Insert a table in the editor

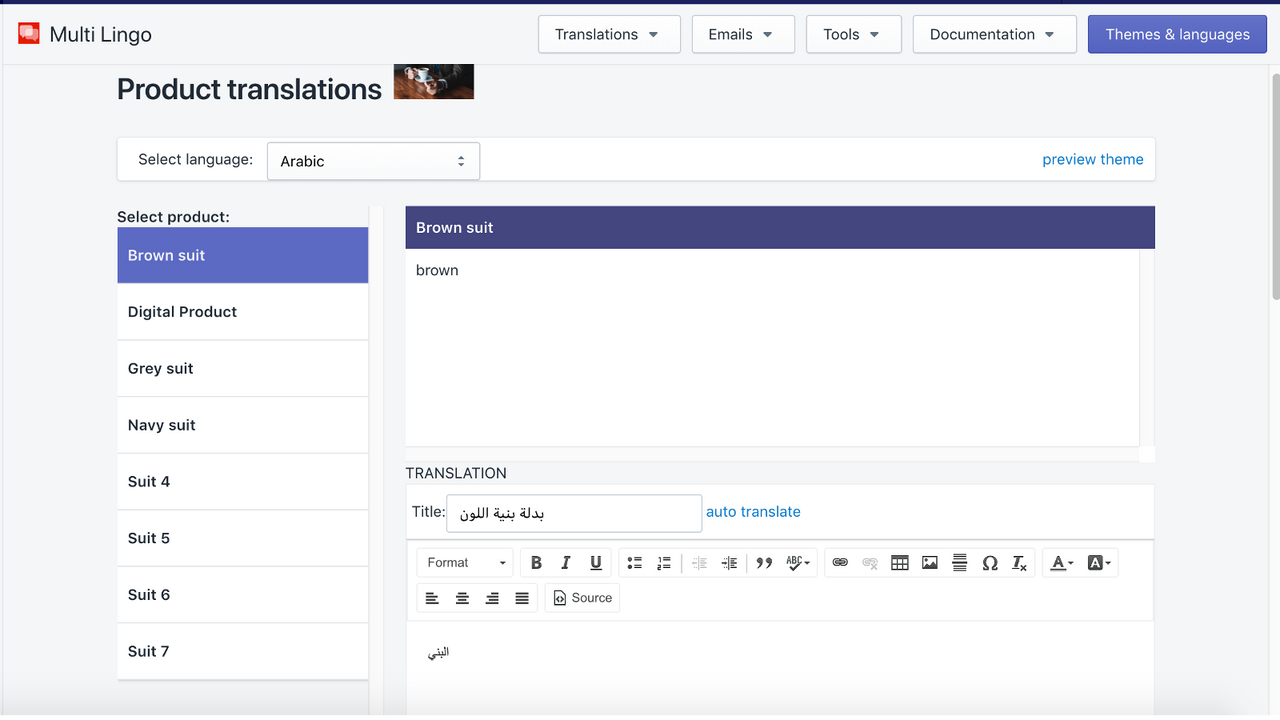pyautogui.click(x=900, y=563)
